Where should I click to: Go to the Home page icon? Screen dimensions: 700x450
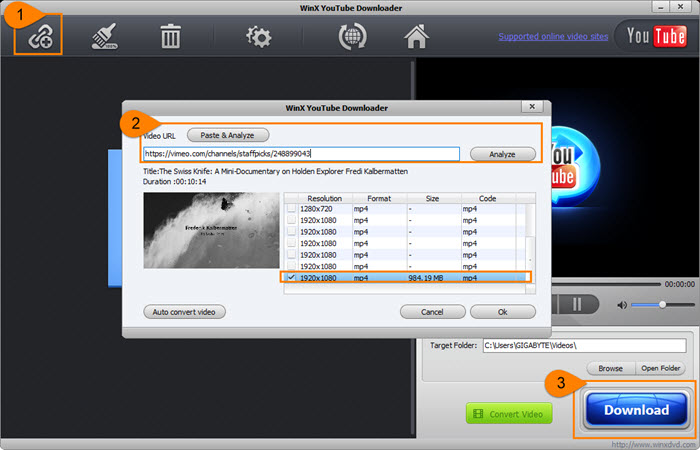tap(416, 36)
